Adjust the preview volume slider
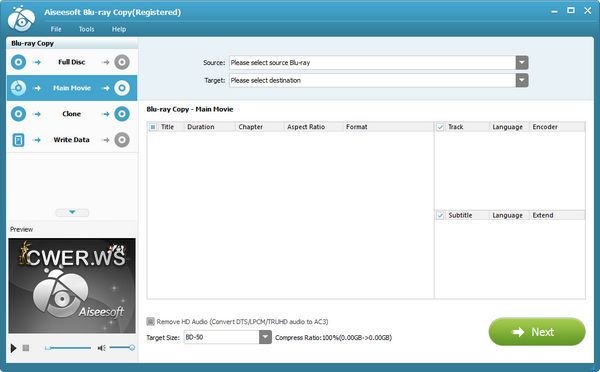The height and width of the screenshot is (372, 600). click(x=122, y=348)
